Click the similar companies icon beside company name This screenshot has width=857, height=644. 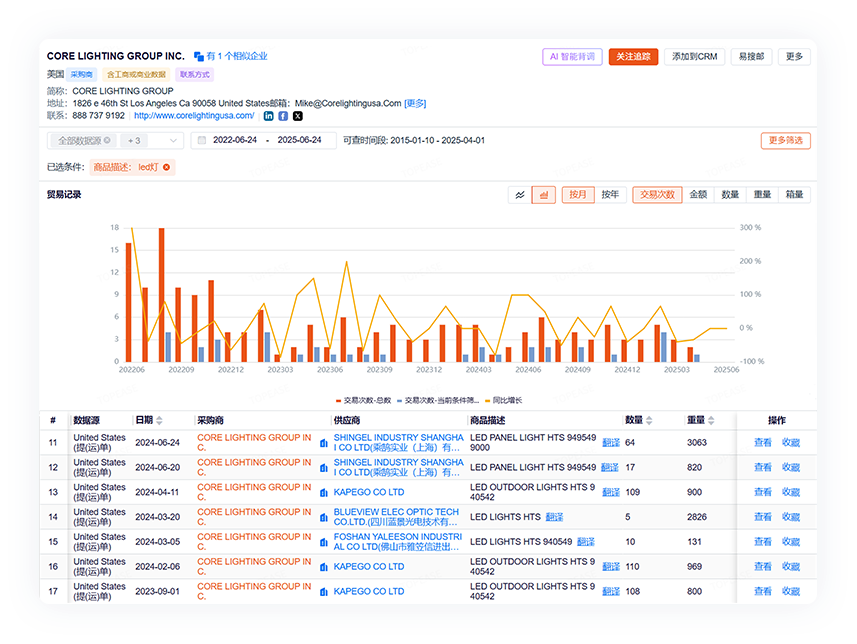click(x=199, y=57)
